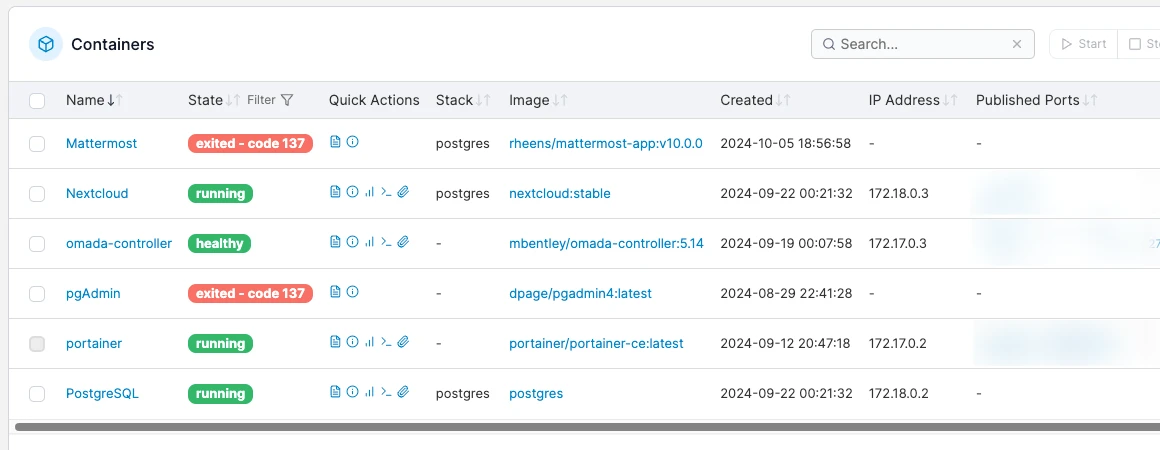Check the Nextcloud row checkbox

37,194
